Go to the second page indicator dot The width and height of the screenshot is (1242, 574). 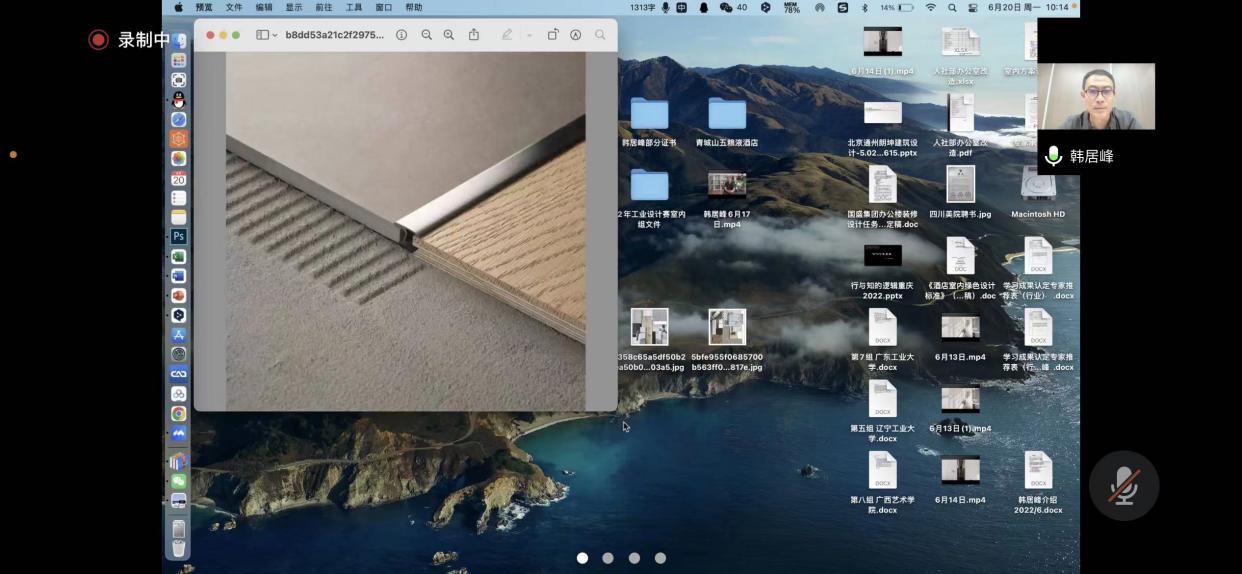pyautogui.click(x=608, y=558)
